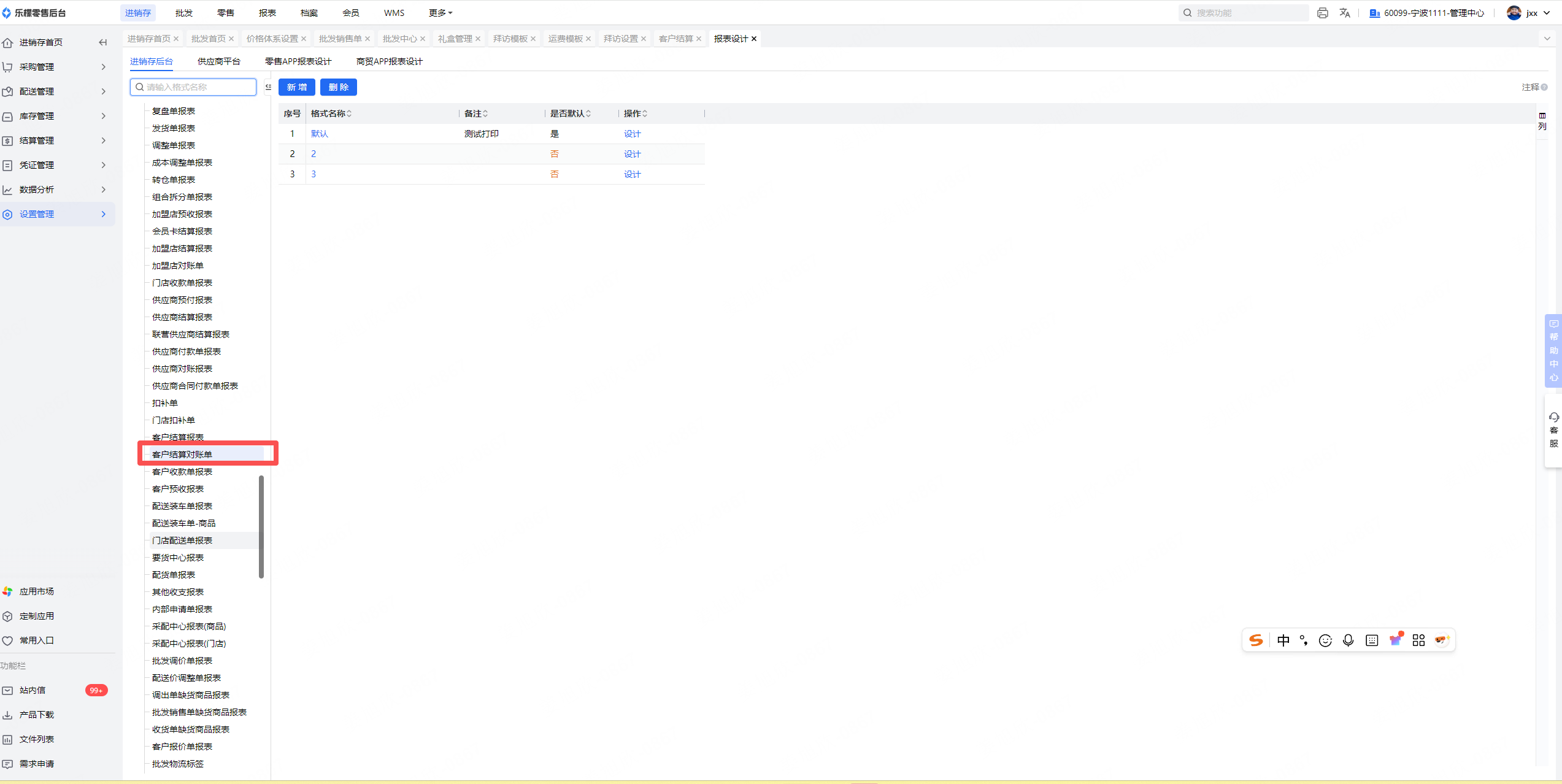Open the 更多 dropdown menu
The height and width of the screenshot is (784, 1562).
440,13
